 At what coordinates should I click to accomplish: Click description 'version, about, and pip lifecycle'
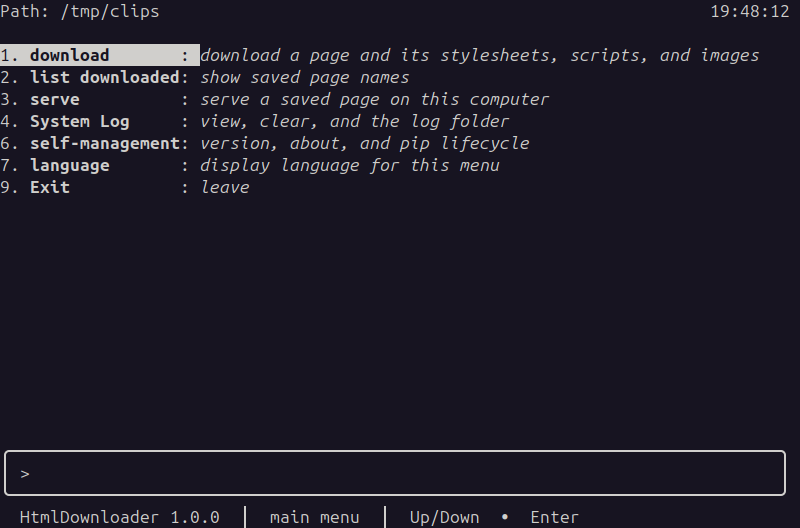pos(365,143)
